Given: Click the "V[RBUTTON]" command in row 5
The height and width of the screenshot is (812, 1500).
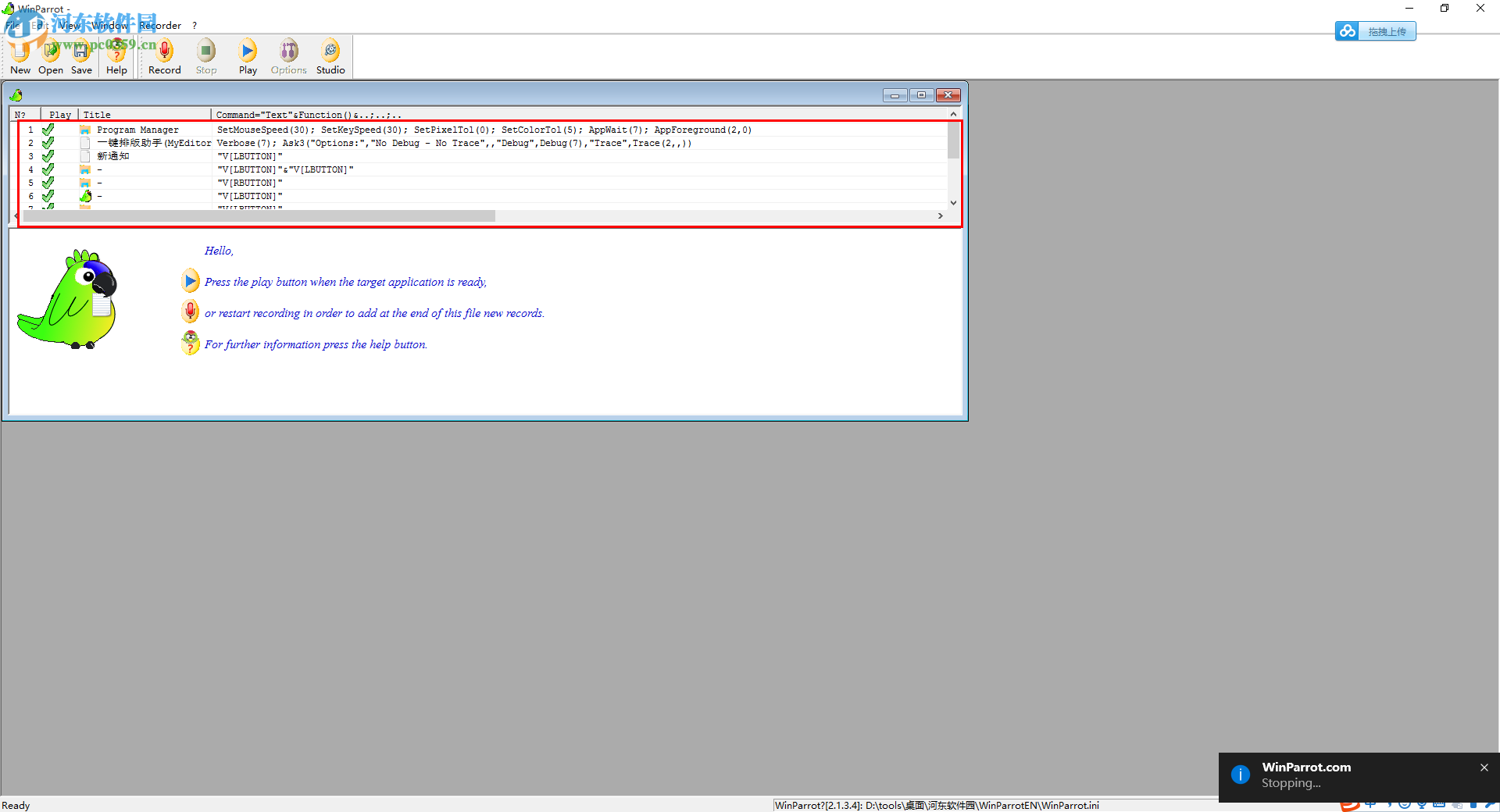Looking at the screenshot, I should [250, 183].
